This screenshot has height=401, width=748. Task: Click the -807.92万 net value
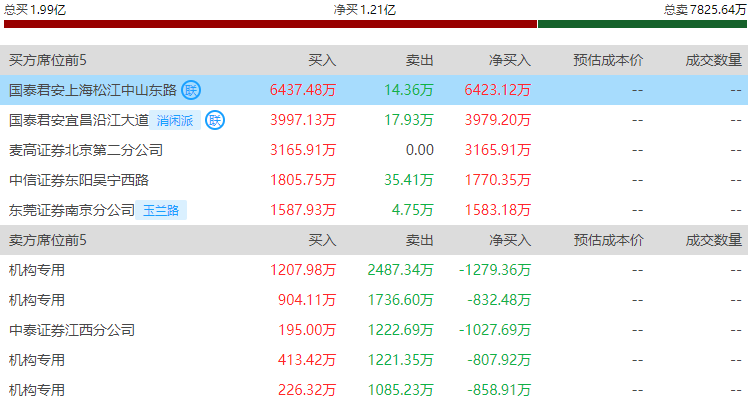[x=499, y=360]
